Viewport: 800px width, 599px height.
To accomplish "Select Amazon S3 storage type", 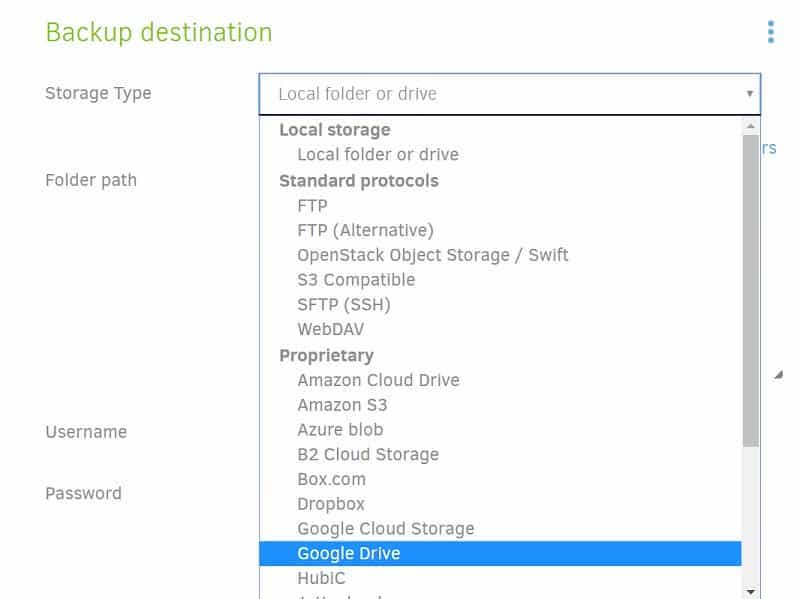I will coord(500,405).
